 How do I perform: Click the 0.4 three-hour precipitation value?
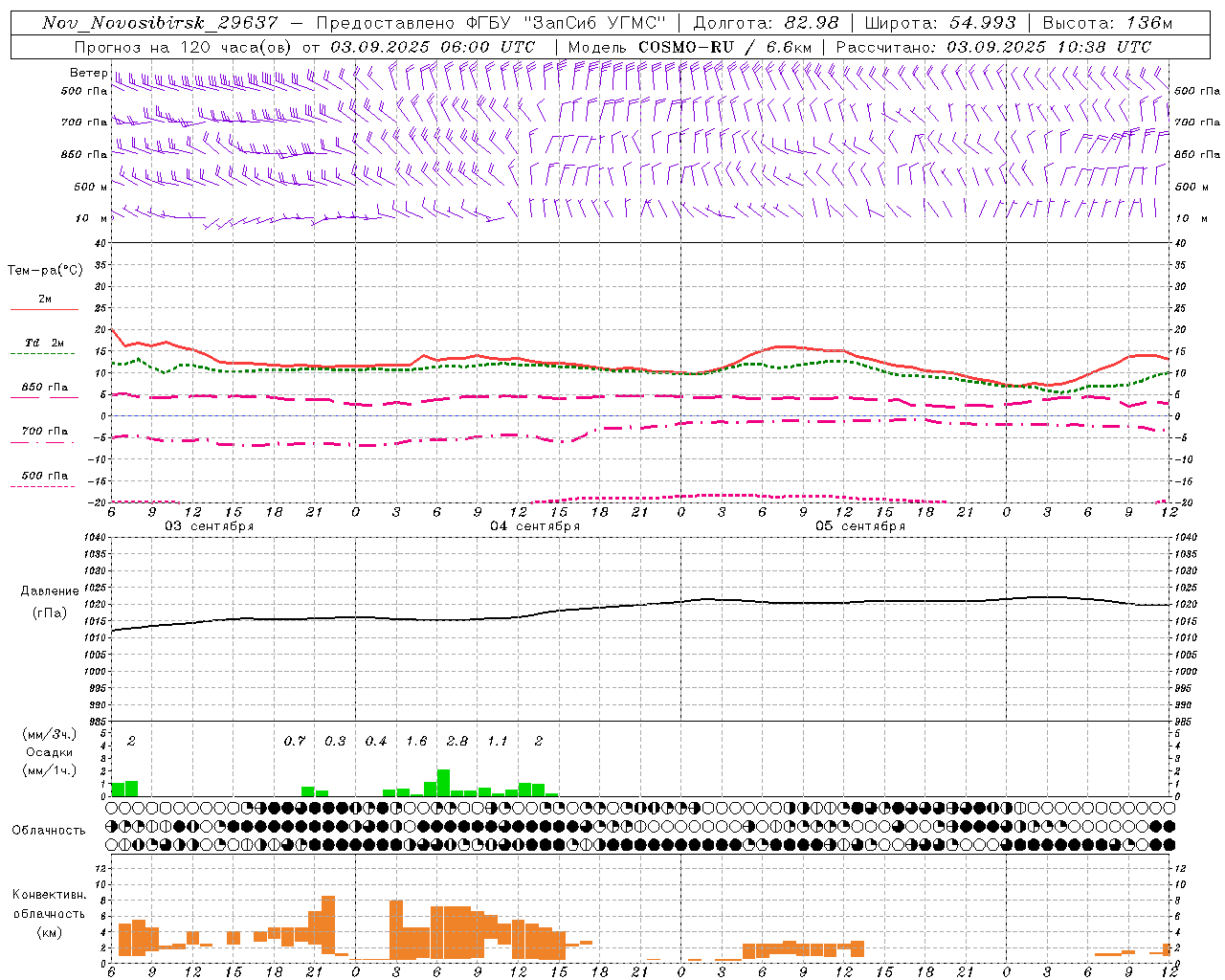point(376,742)
